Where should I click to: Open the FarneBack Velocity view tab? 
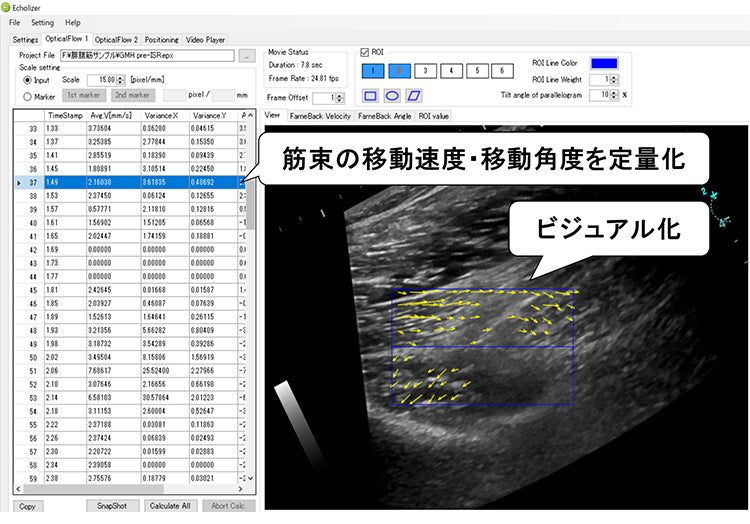tap(320, 116)
